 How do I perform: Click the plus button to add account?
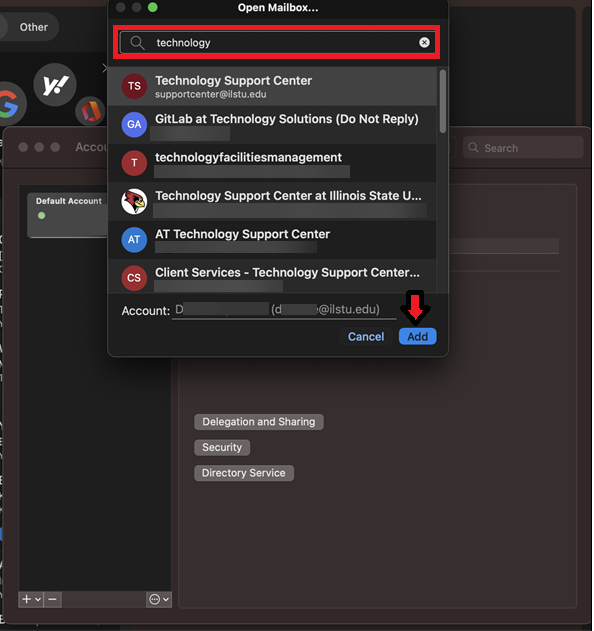point(27,599)
